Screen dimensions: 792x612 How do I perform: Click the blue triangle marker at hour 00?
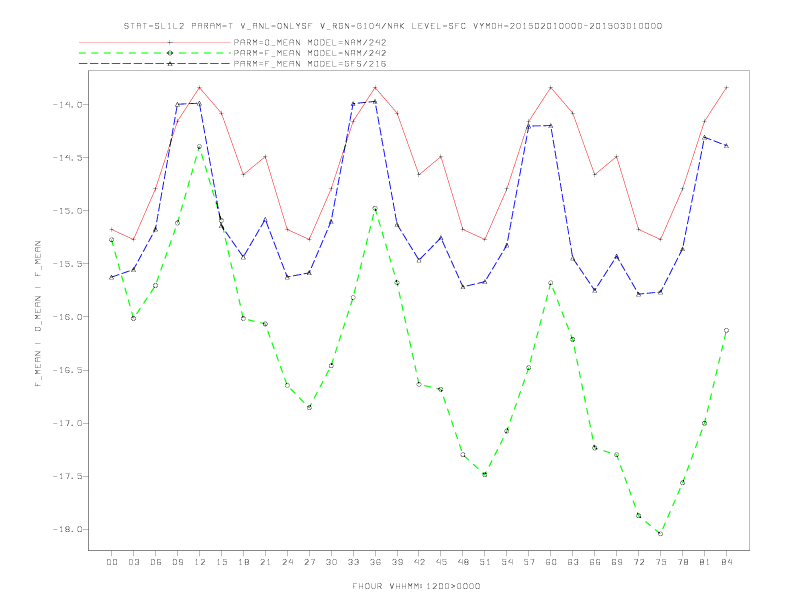pyautogui.click(x=112, y=277)
